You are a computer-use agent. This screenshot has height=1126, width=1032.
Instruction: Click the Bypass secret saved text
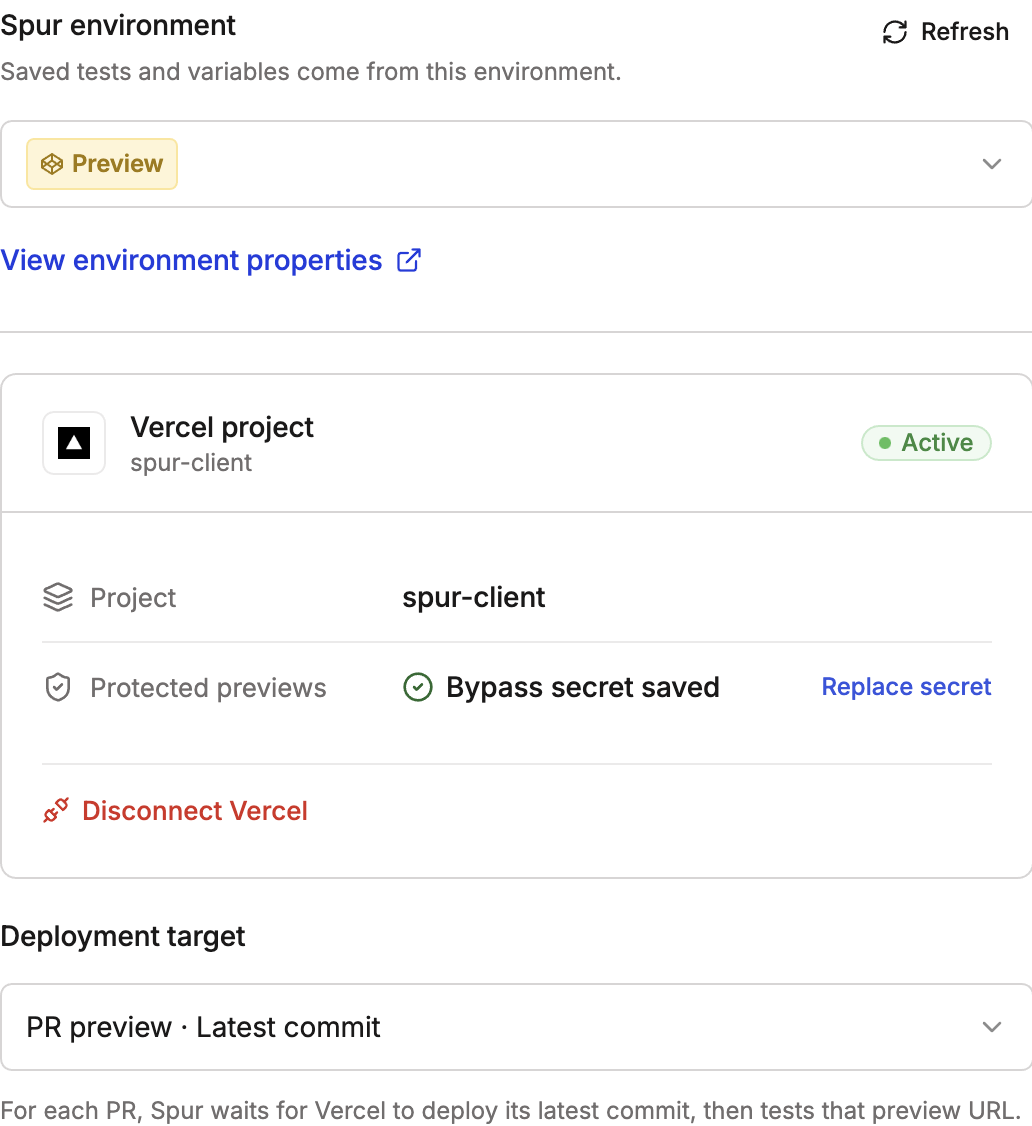click(582, 687)
